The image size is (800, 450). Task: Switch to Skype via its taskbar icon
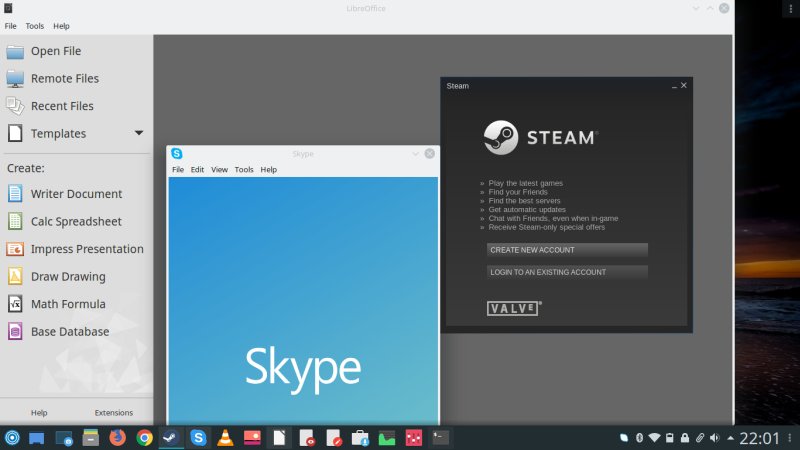pos(199,437)
